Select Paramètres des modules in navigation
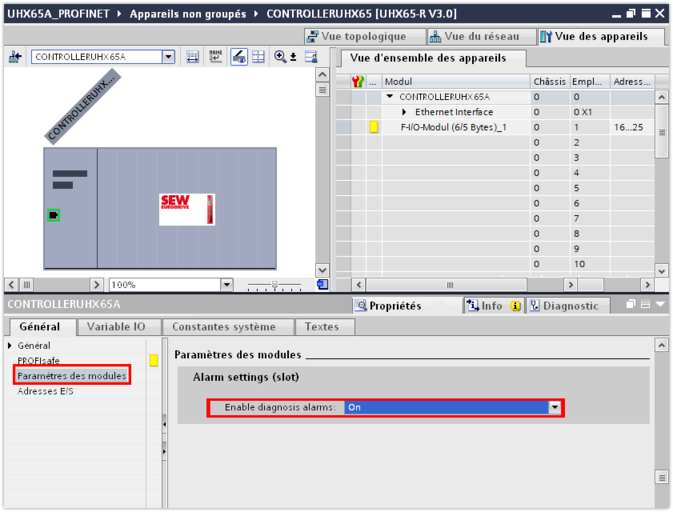Viewport: 673px width, 512px height. (71, 375)
